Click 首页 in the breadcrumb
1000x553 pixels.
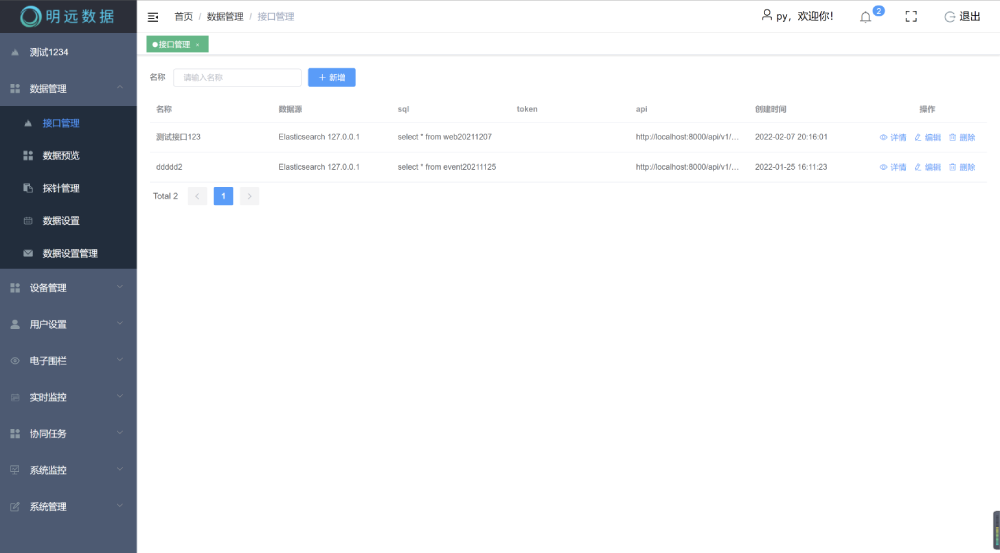(184, 17)
